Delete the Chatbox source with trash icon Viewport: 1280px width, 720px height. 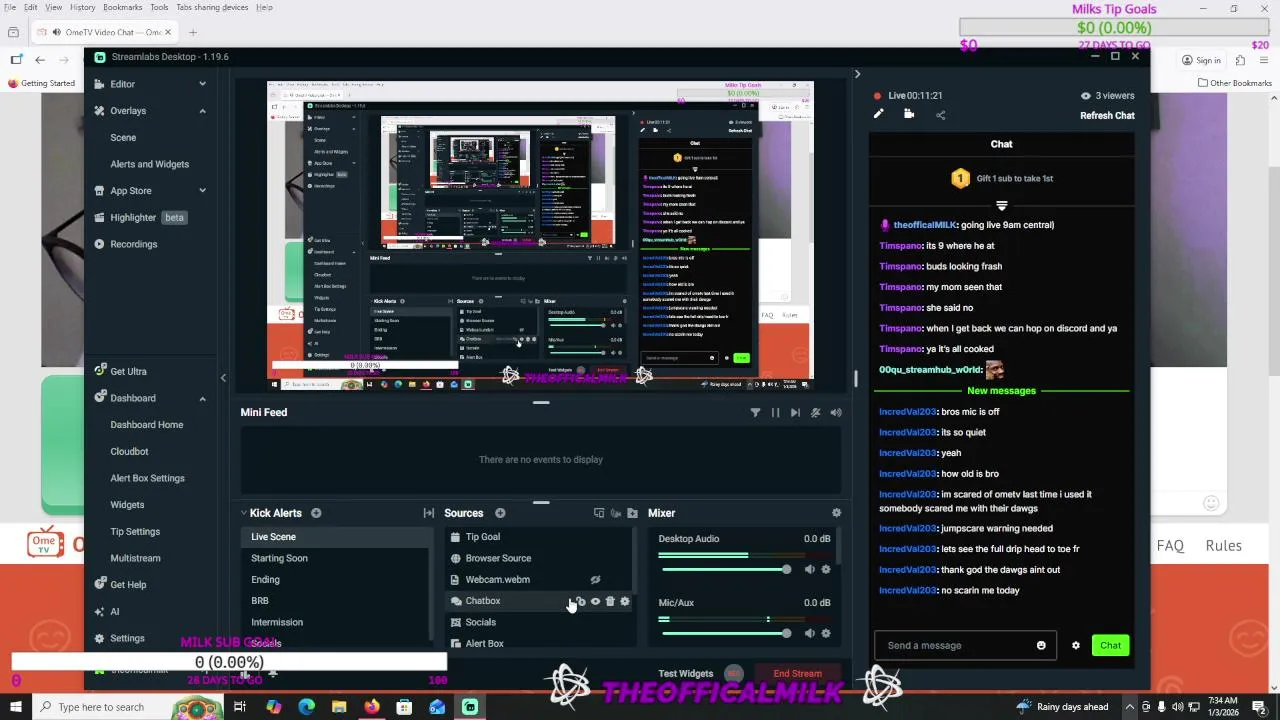(x=610, y=601)
